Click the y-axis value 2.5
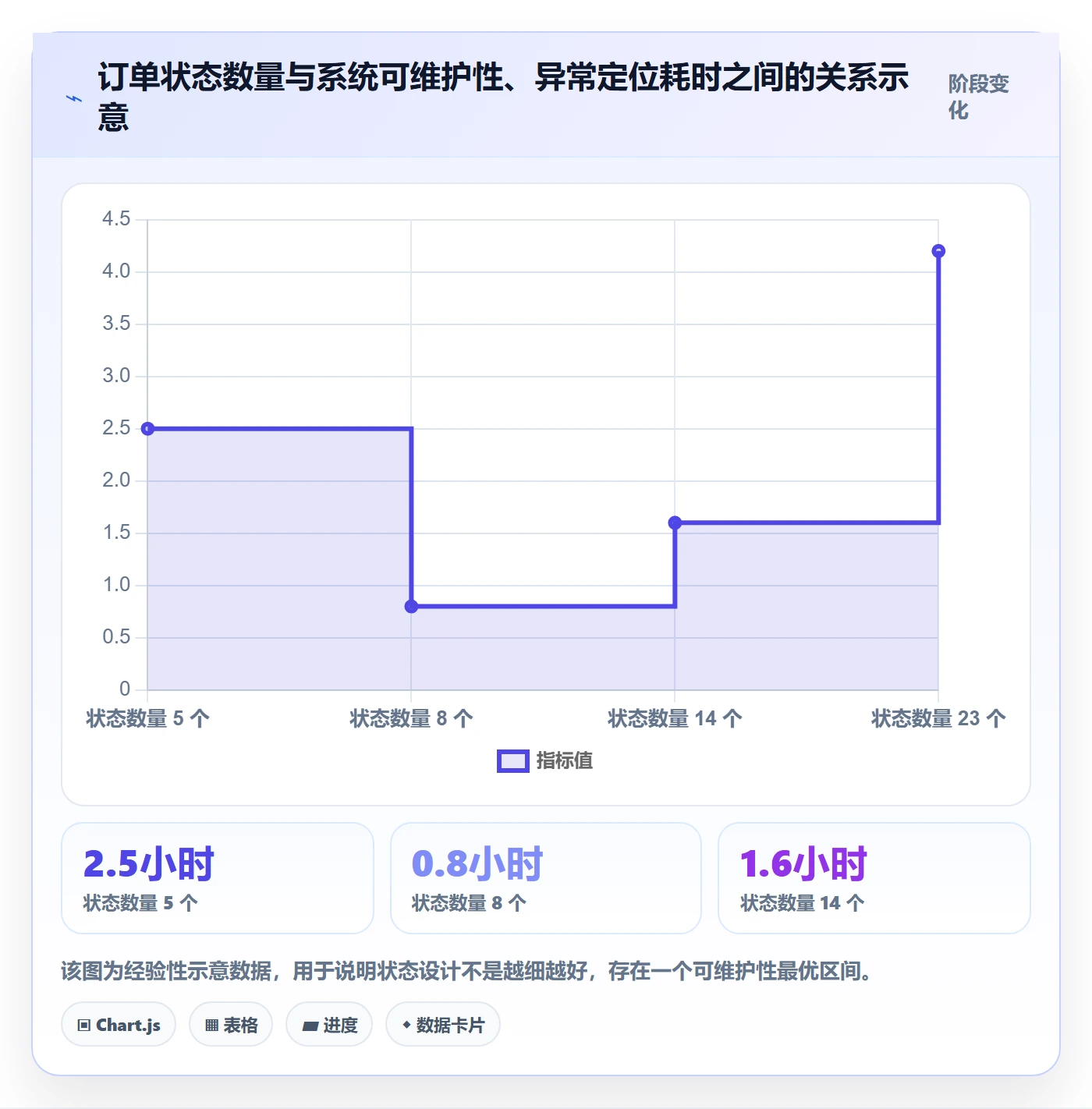The height and width of the screenshot is (1109, 1092). click(x=116, y=428)
